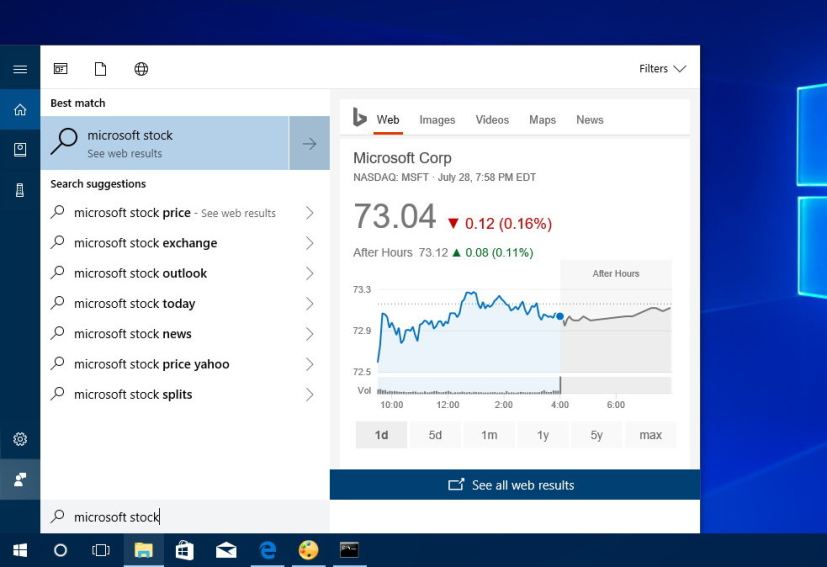The image size is (827, 567).
Task: Click the After Hours 73.12 value
Action: click(433, 253)
